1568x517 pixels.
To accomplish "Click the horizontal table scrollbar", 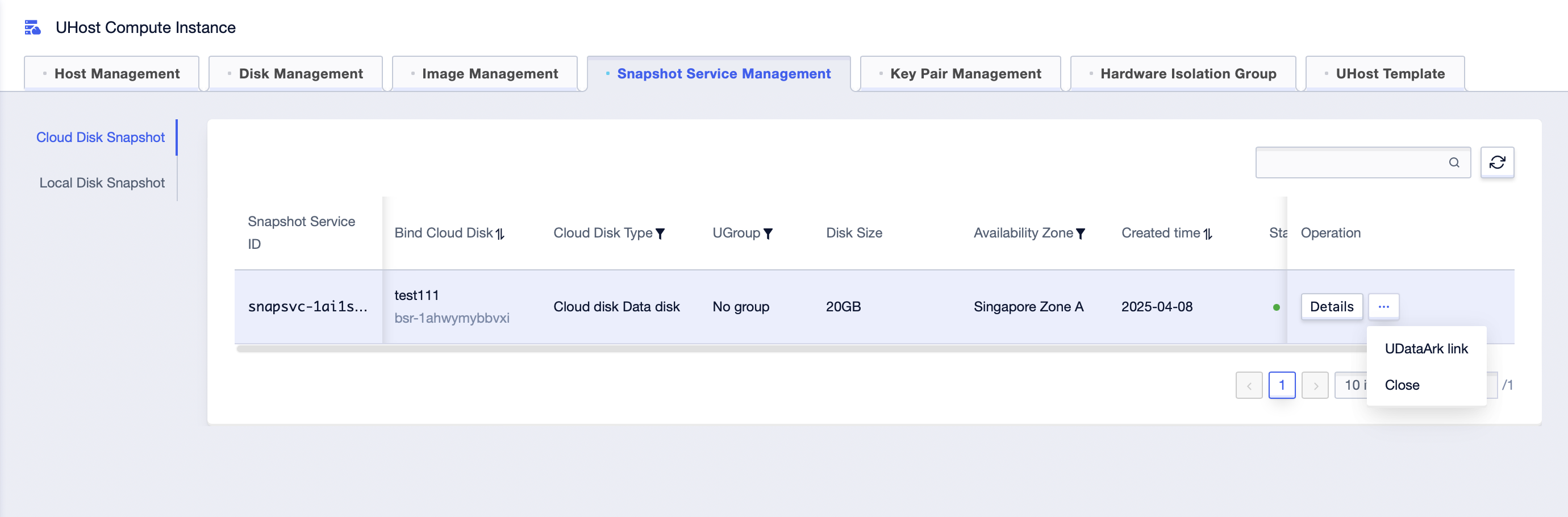I will coord(801,349).
